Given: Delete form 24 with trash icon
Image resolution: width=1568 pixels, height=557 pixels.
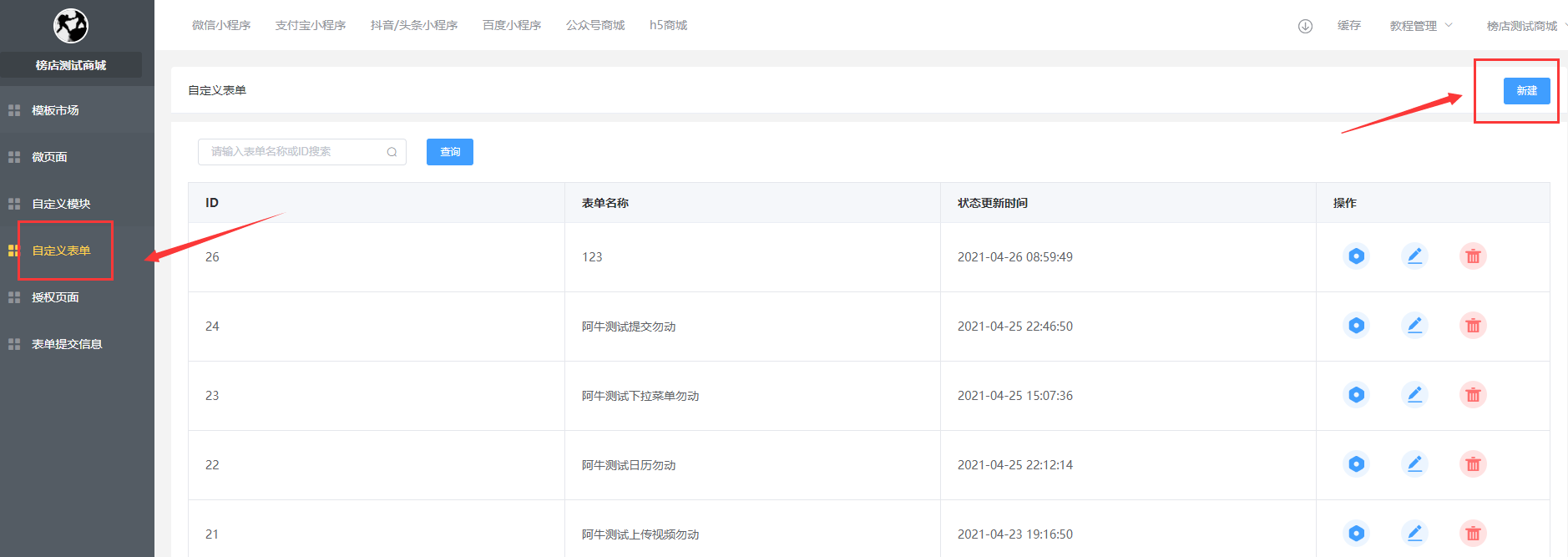Looking at the screenshot, I should point(1473,326).
